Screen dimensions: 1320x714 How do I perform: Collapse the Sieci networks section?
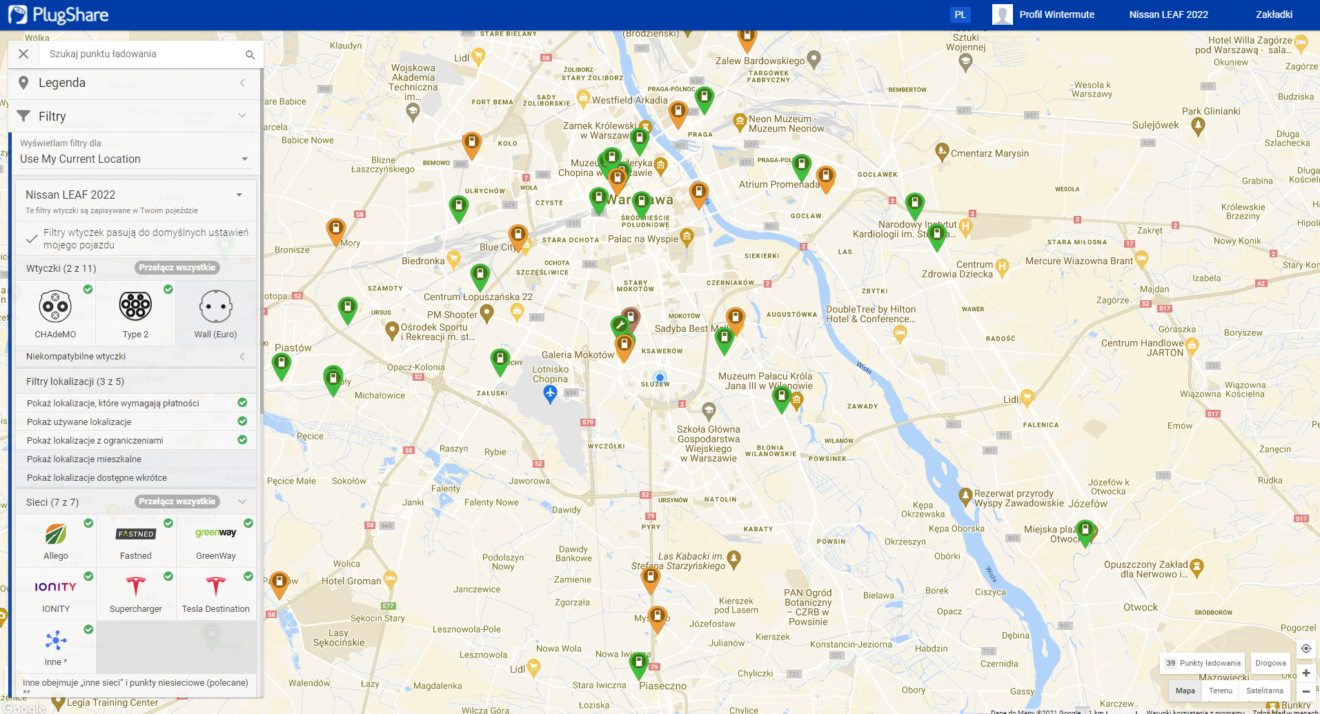point(242,502)
